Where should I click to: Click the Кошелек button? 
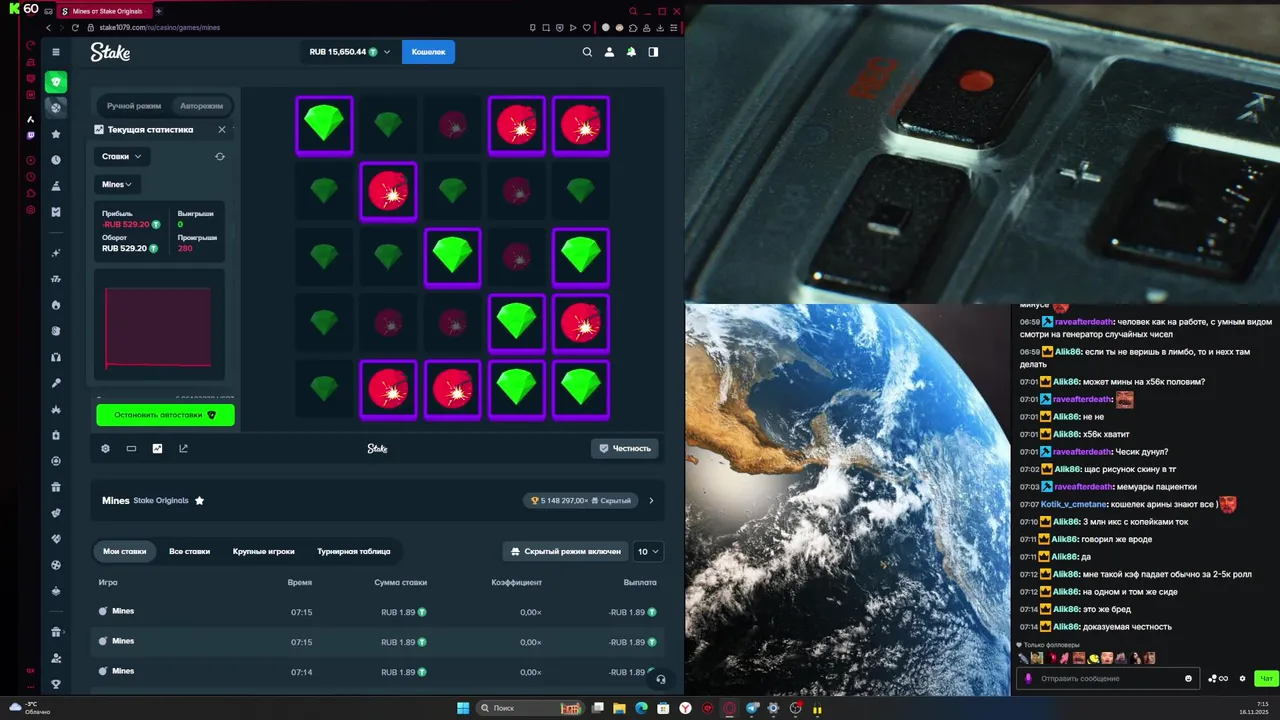click(428, 51)
